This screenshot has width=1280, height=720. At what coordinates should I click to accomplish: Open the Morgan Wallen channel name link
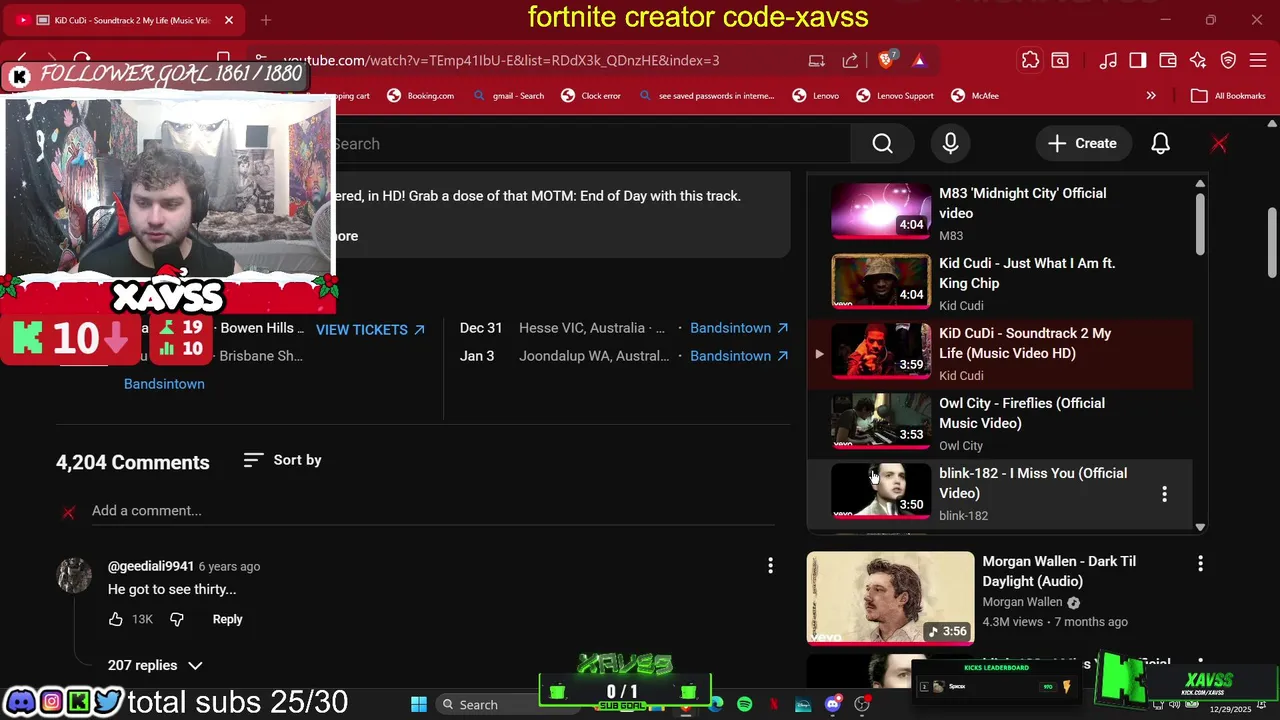click(1022, 602)
